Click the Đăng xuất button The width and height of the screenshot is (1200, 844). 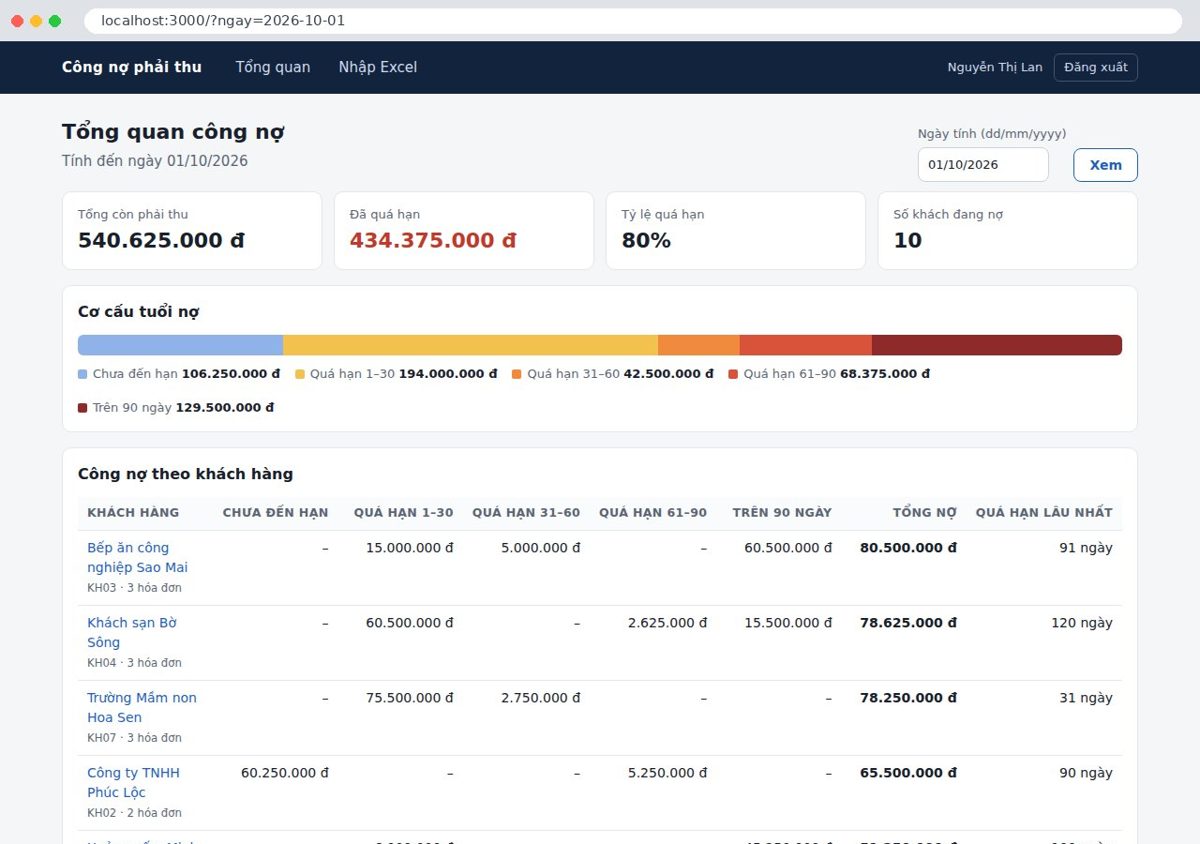(x=1095, y=67)
